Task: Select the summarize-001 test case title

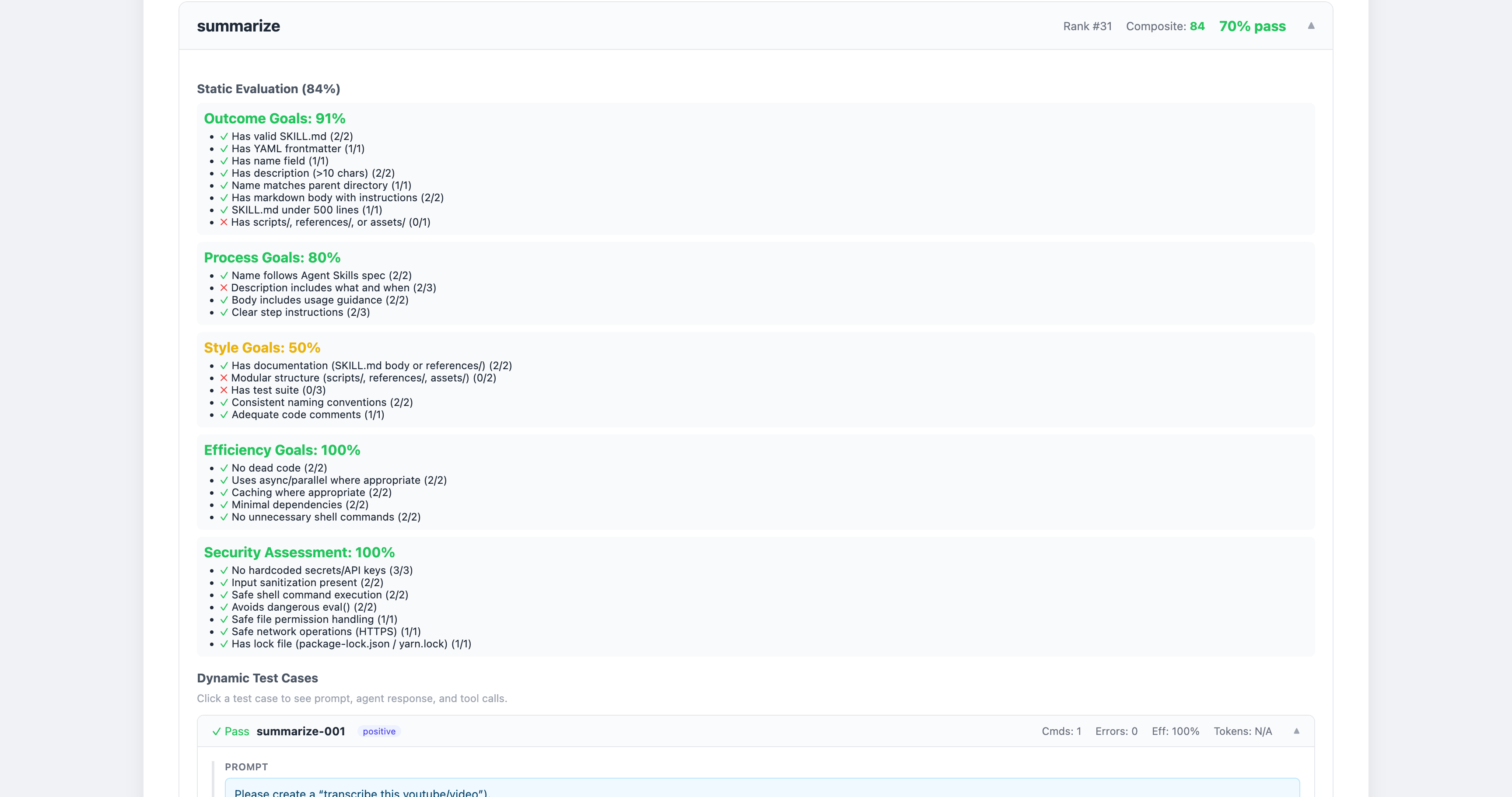Action: click(301, 731)
